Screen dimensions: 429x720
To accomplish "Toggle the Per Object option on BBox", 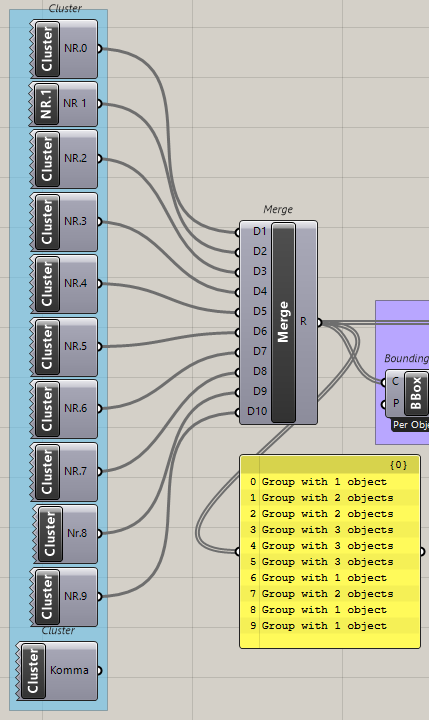I will (410, 425).
